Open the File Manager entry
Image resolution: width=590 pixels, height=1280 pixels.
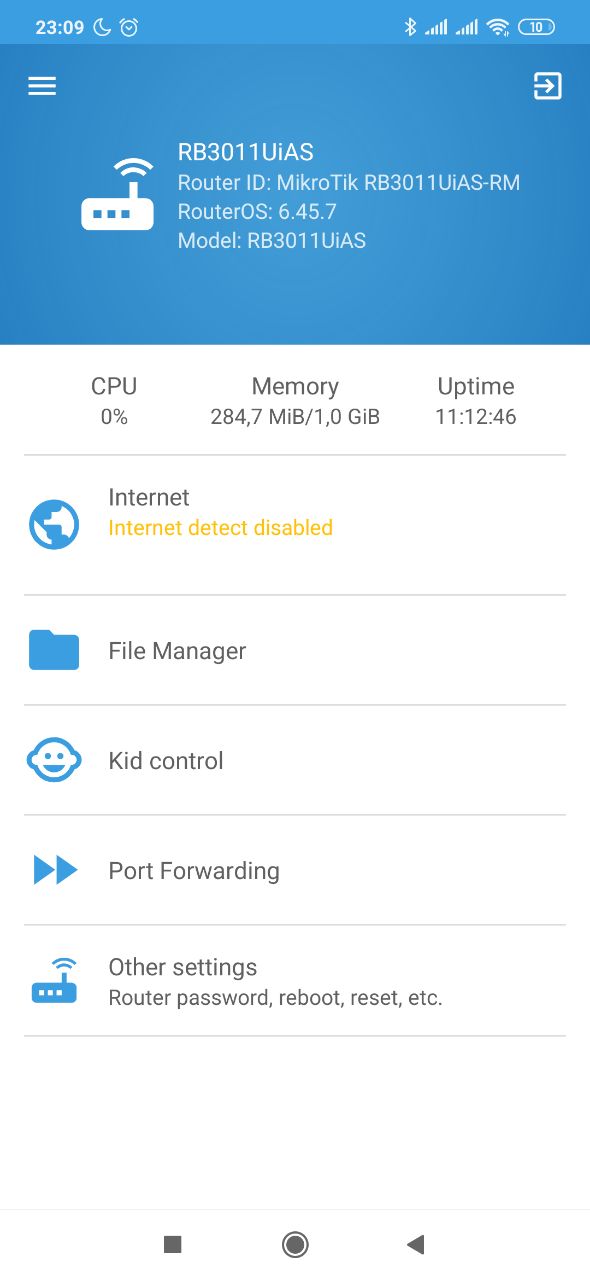coord(295,650)
